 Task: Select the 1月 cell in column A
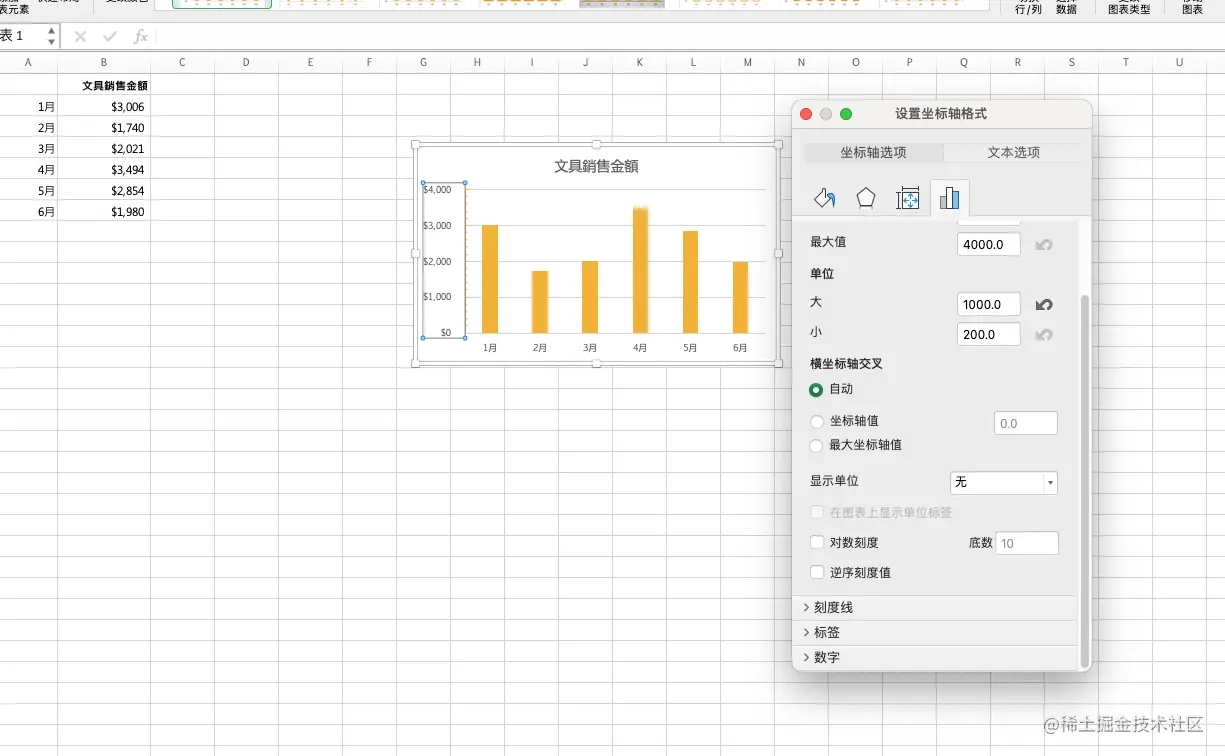pos(28,106)
